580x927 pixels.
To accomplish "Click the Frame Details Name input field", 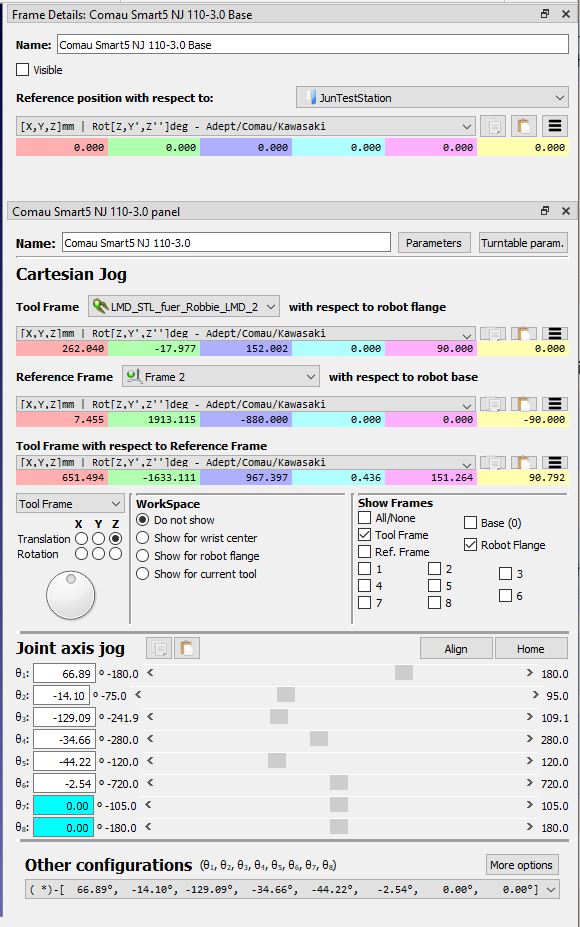I will (x=313, y=44).
